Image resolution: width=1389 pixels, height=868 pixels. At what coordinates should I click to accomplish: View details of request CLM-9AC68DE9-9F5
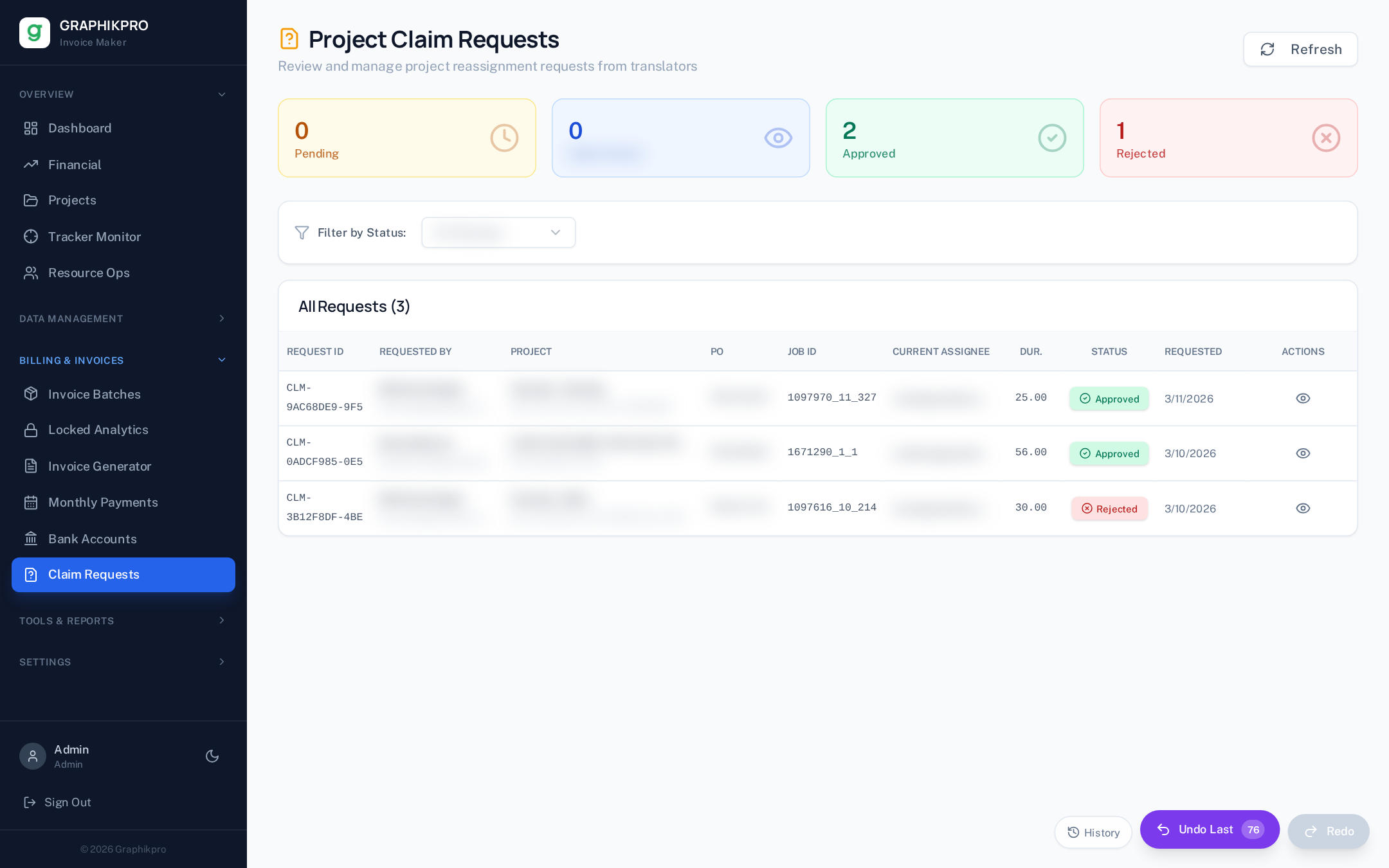coord(1303,399)
